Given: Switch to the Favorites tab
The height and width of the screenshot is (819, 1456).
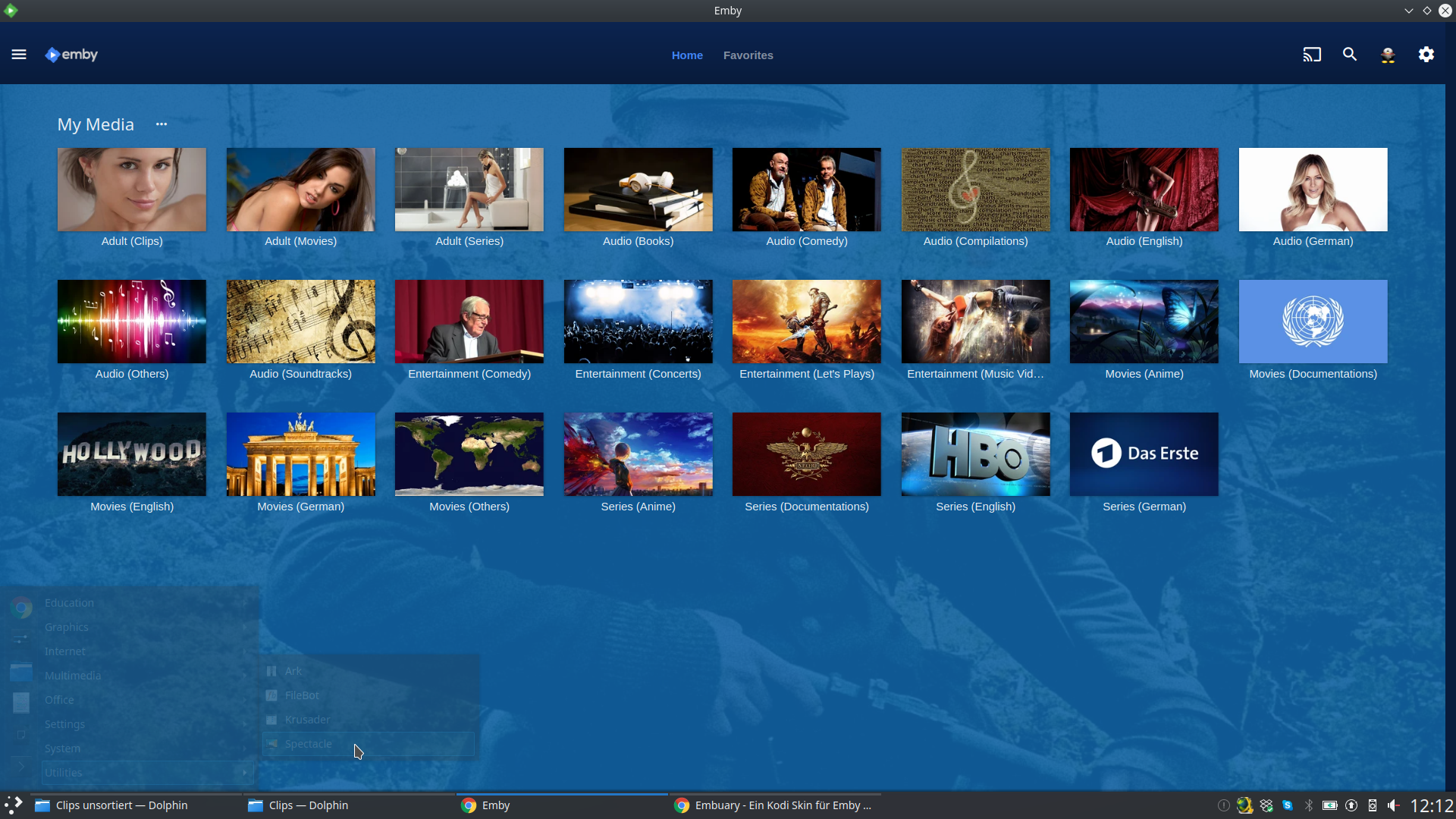Looking at the screenshot, I should [x=748, y=55].
